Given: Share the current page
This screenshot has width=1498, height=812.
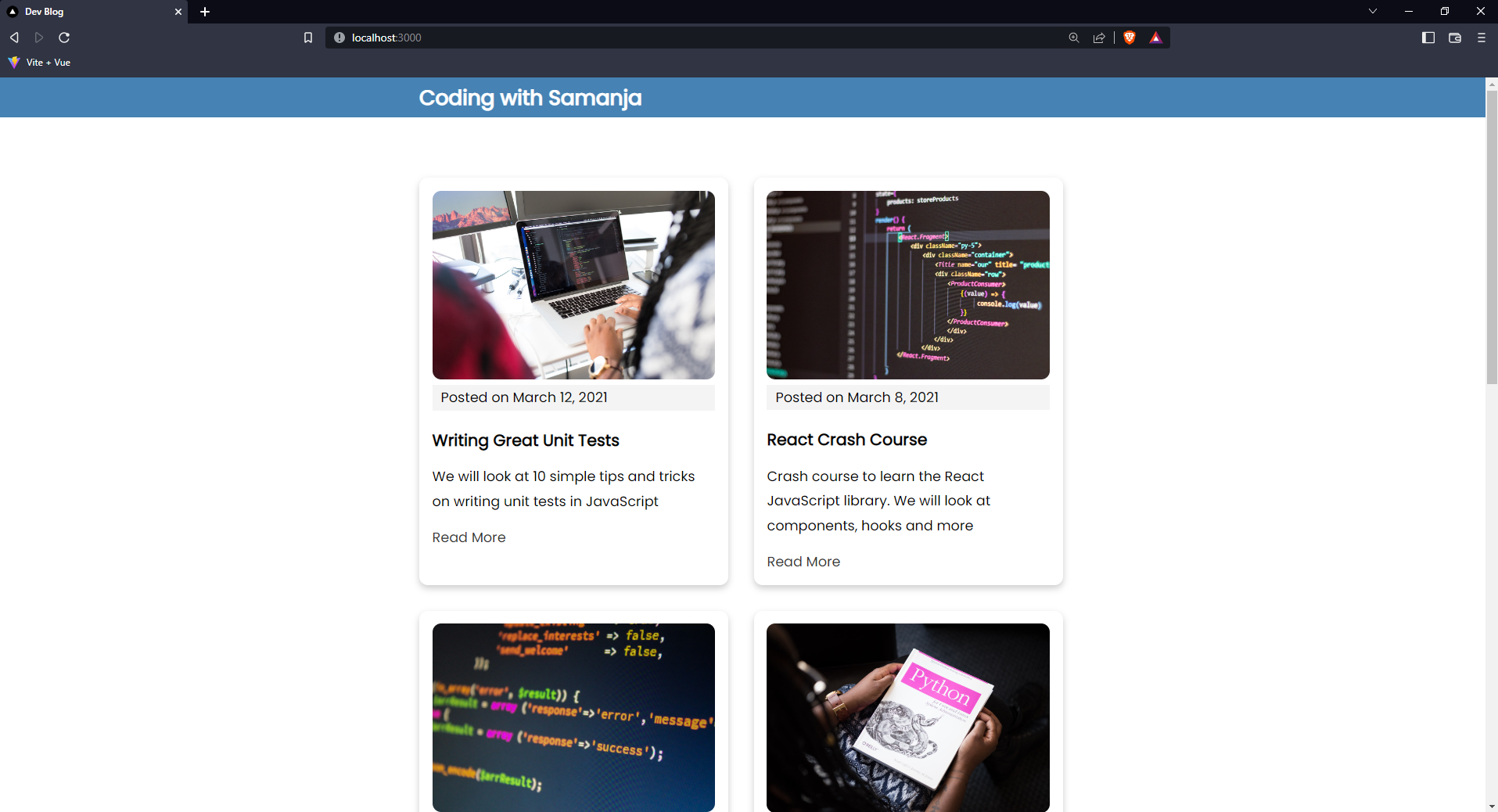Looking at the screenshot, I should point(1099,37).
